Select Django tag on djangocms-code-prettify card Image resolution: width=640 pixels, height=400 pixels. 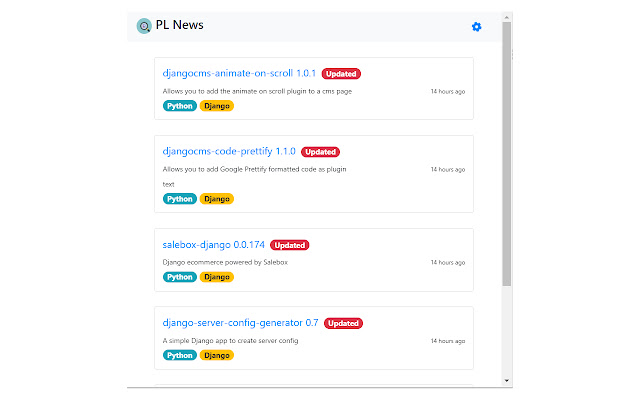(x=217, y=199)
